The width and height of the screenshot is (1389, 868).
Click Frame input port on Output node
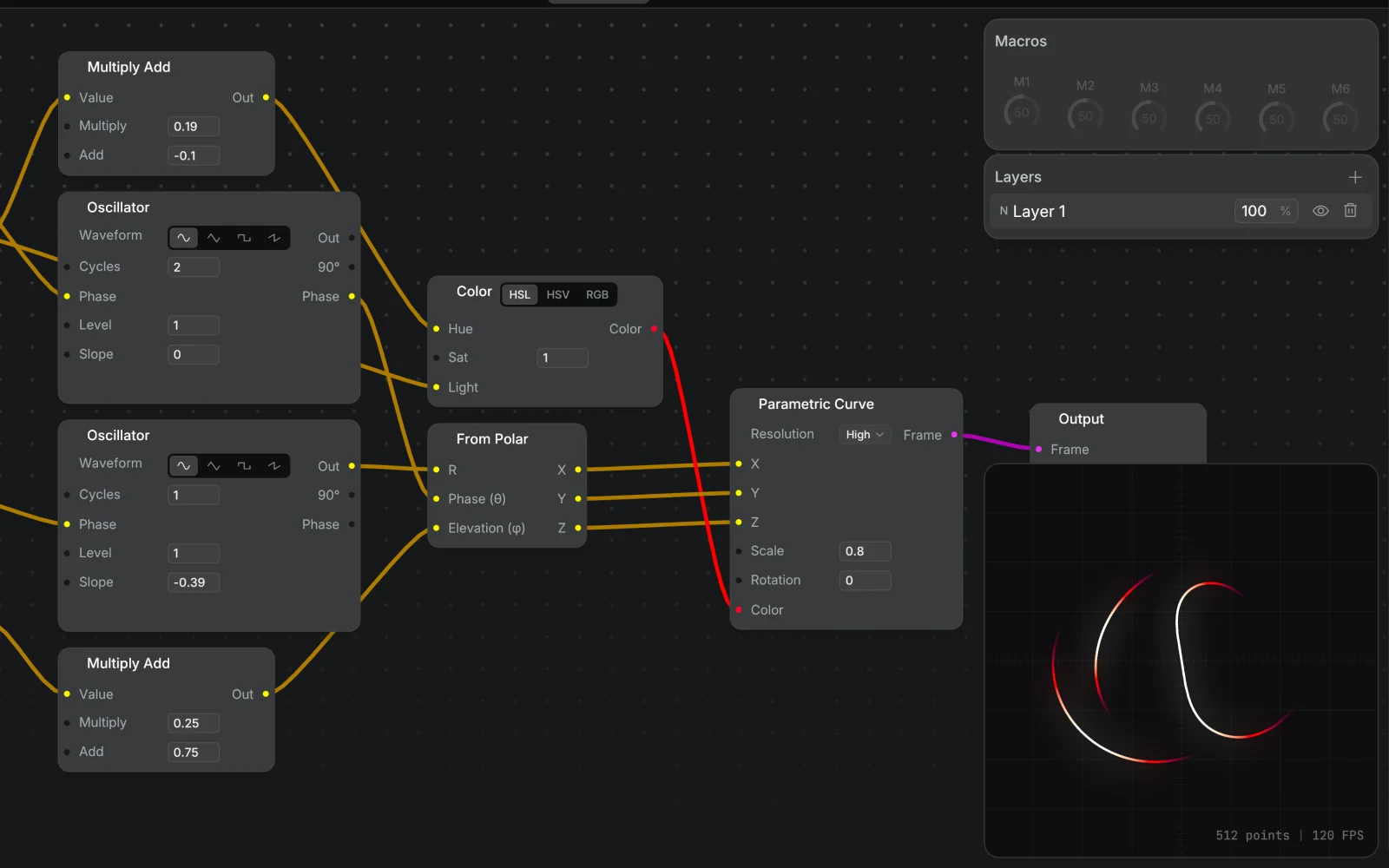[1038, 449]
